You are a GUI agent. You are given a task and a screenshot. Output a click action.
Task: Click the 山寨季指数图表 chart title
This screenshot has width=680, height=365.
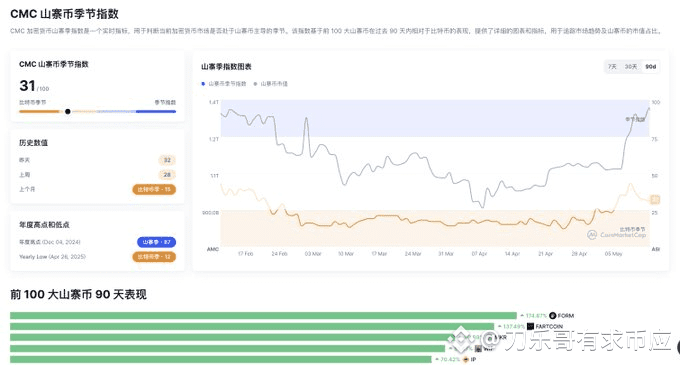226,67
